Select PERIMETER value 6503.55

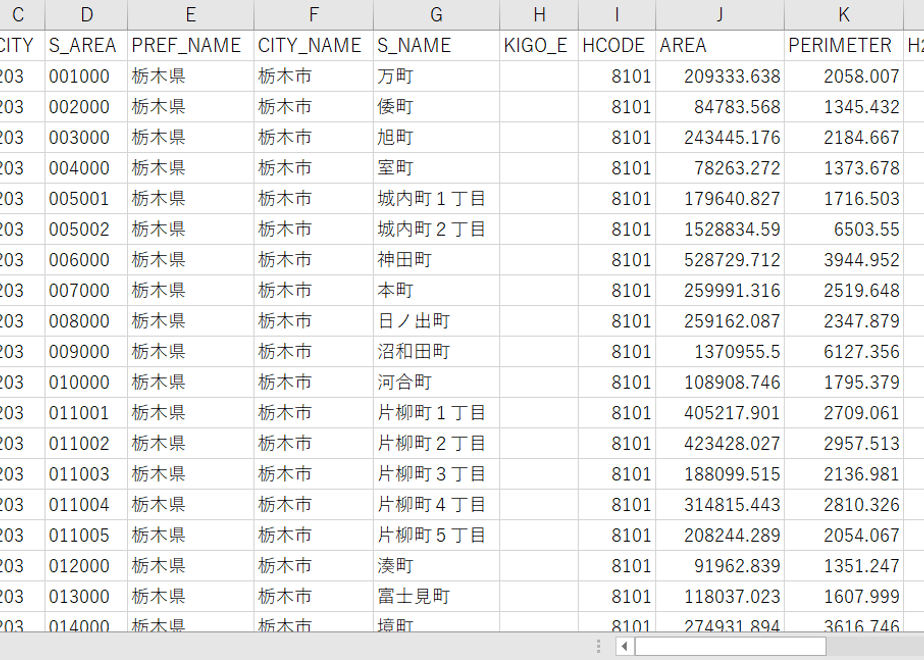click(844, 229)
